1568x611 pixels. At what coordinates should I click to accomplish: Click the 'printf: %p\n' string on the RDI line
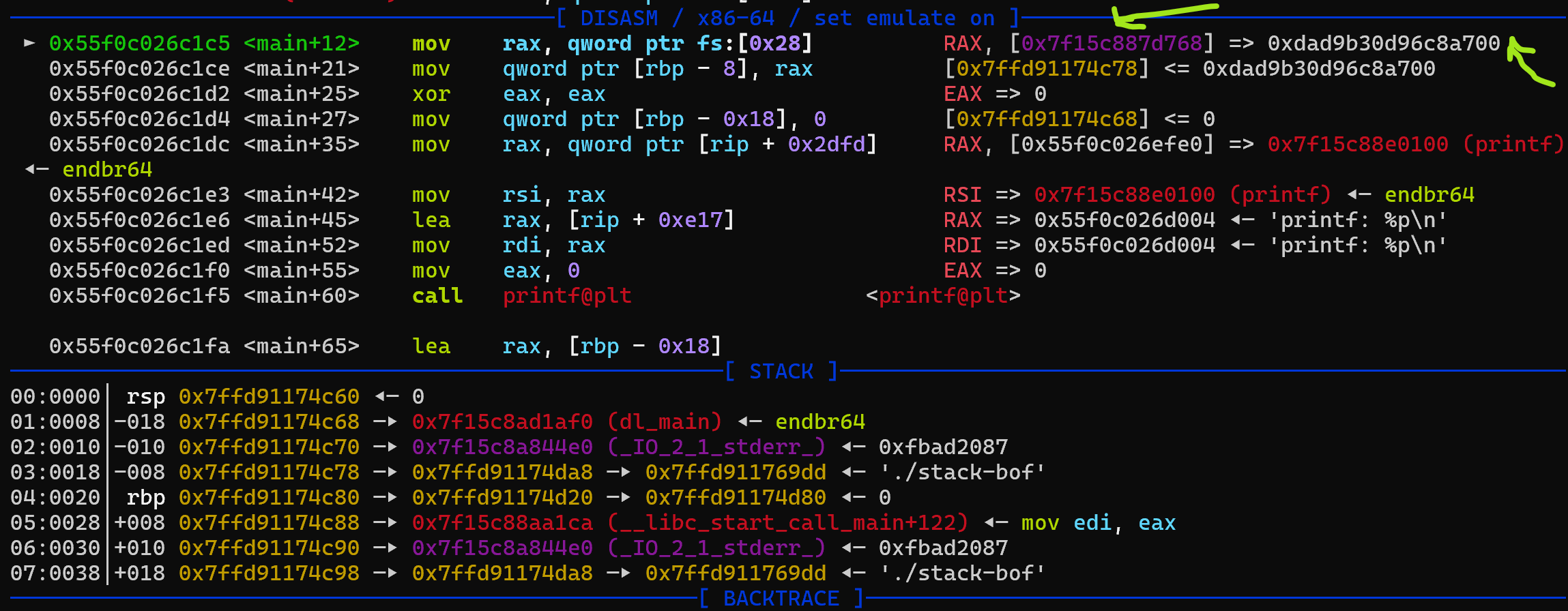1357,245
